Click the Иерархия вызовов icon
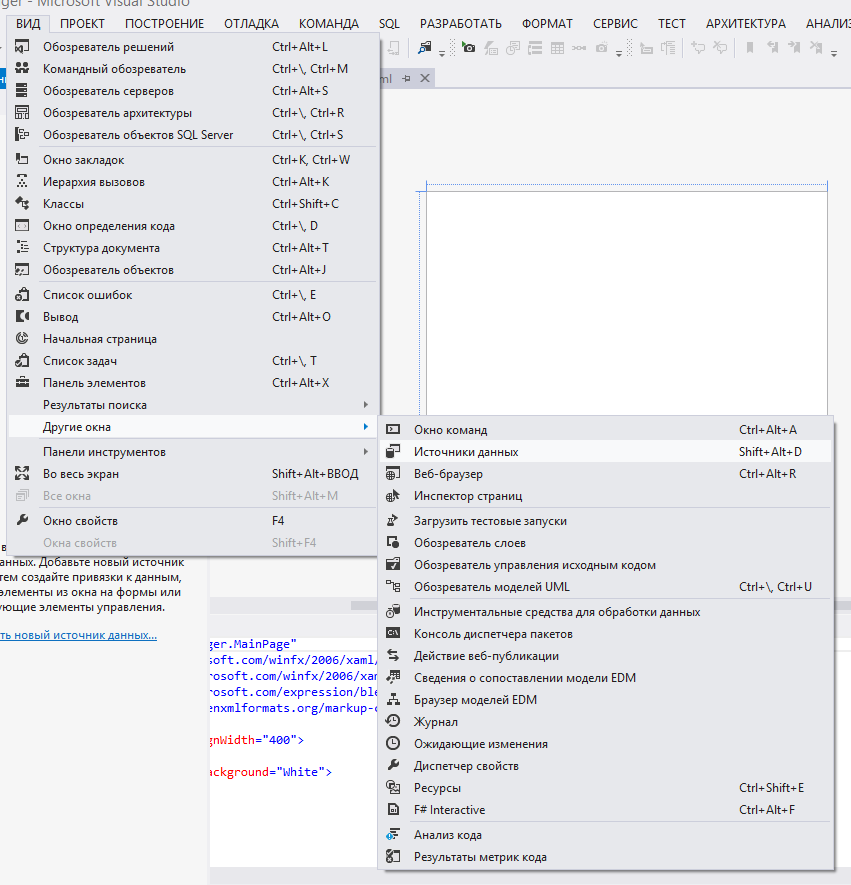 [22, 182]
